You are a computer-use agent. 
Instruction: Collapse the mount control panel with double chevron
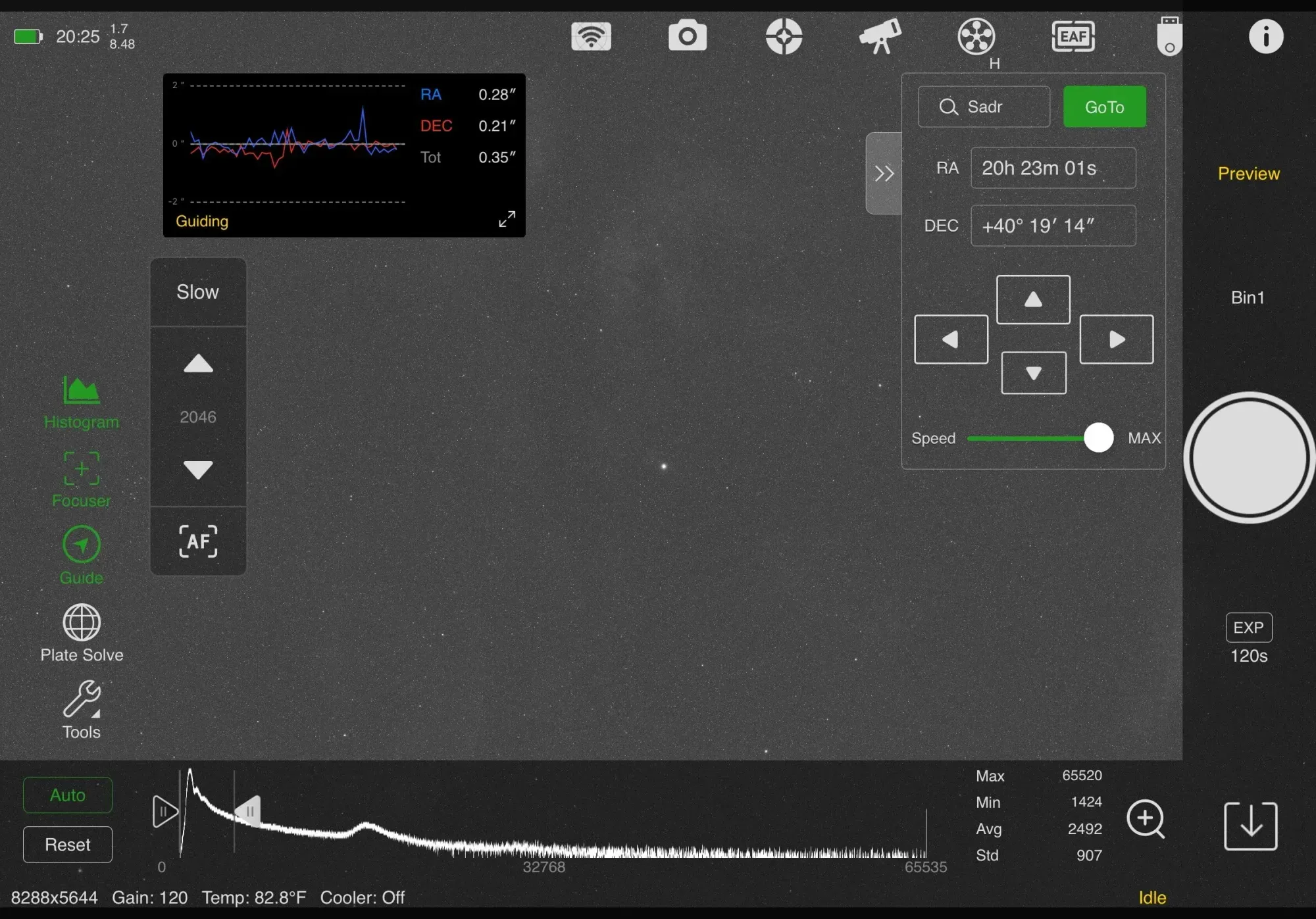coord(884,174)
